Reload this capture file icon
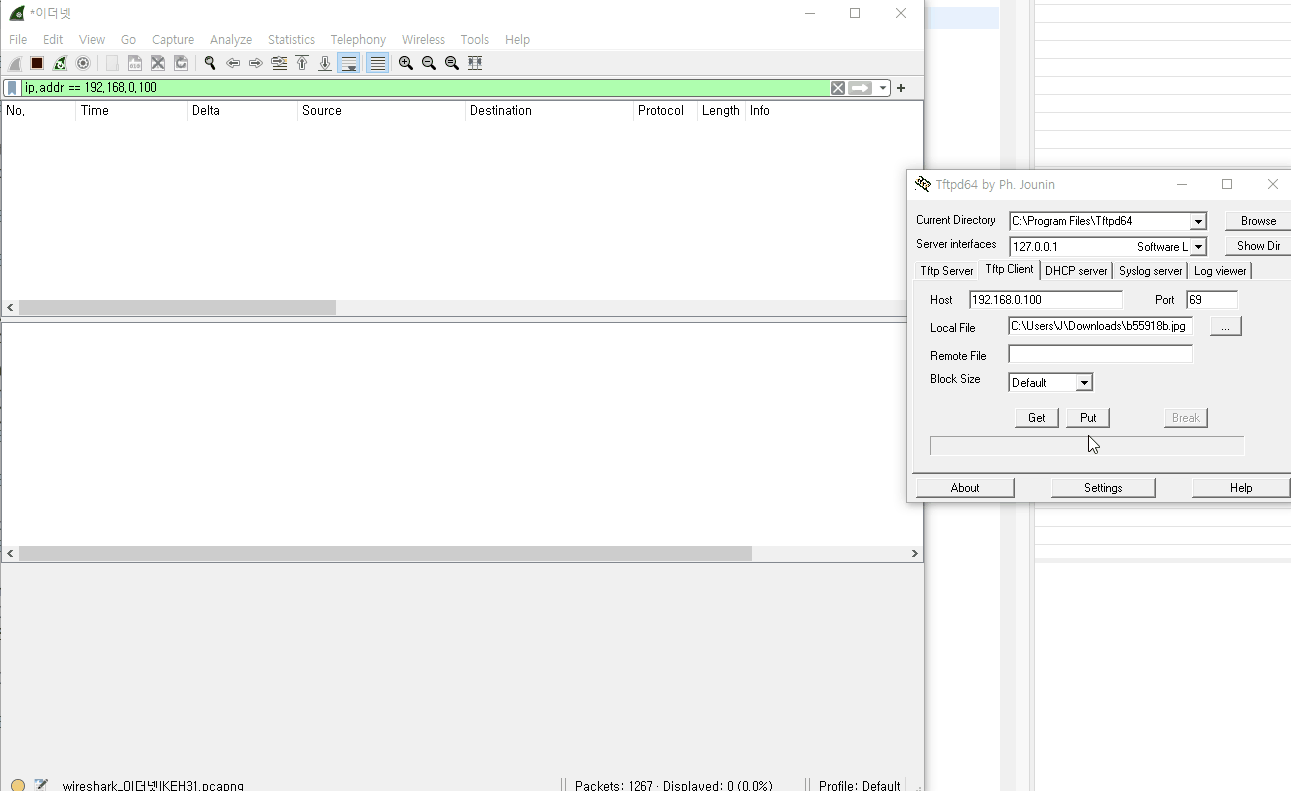The height and width of the screenshot is (791, 1291). coord(181,63)
